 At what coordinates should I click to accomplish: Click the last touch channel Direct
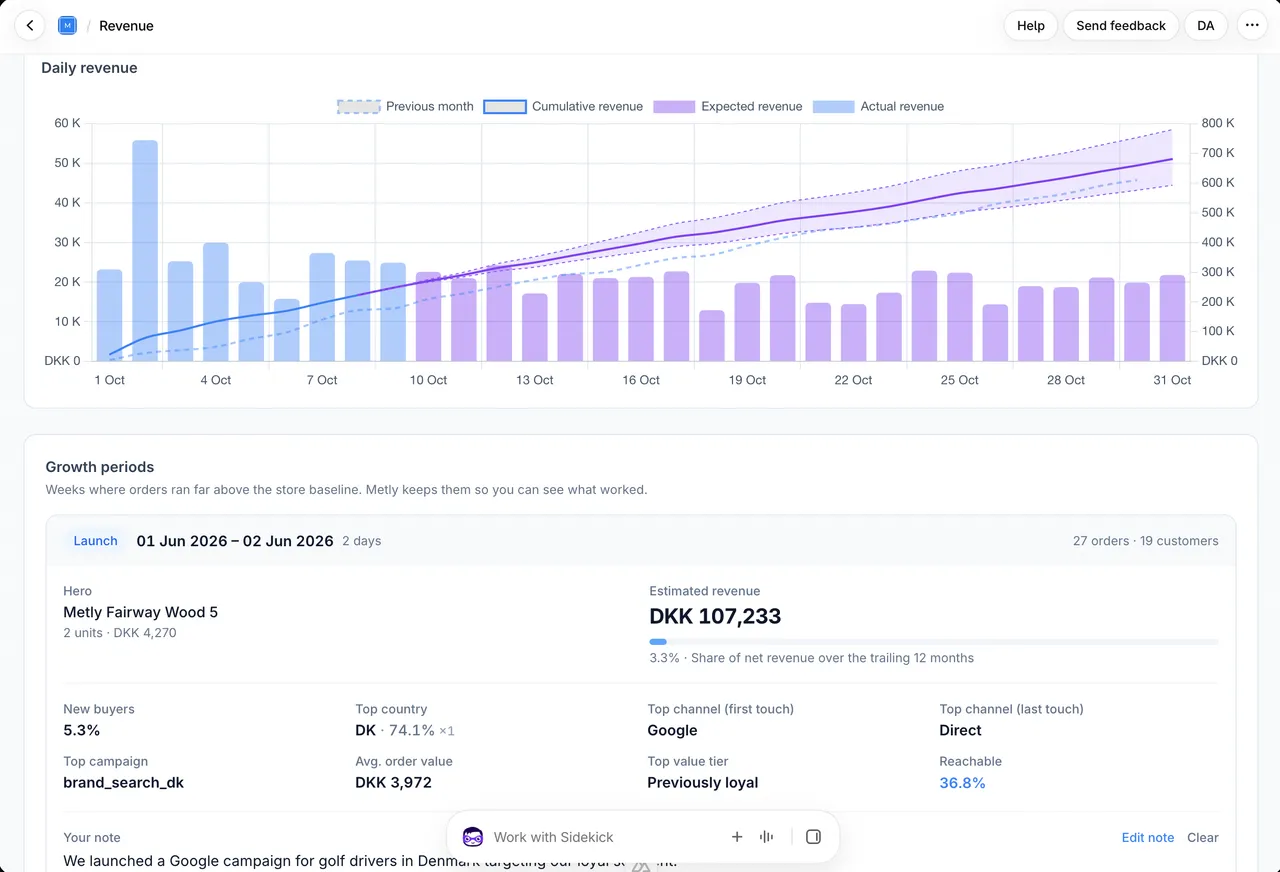click(x=960, y=731)
